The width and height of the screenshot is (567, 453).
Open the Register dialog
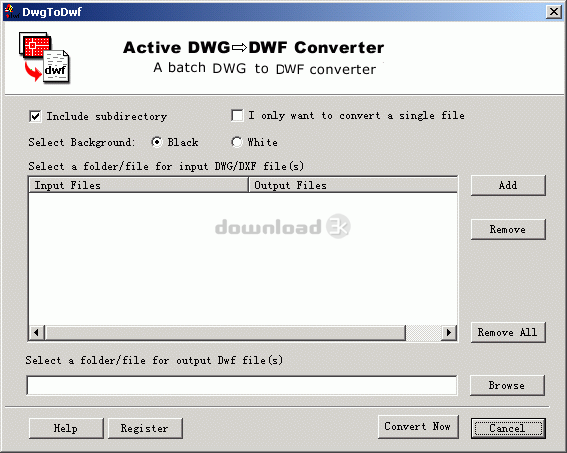(145, 428)
